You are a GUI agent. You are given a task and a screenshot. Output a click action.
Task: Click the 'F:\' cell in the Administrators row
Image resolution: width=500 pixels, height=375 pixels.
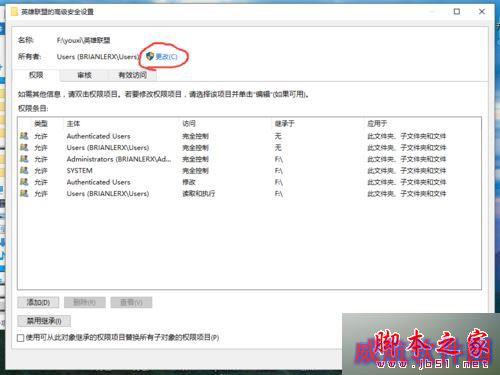[279, 159]
